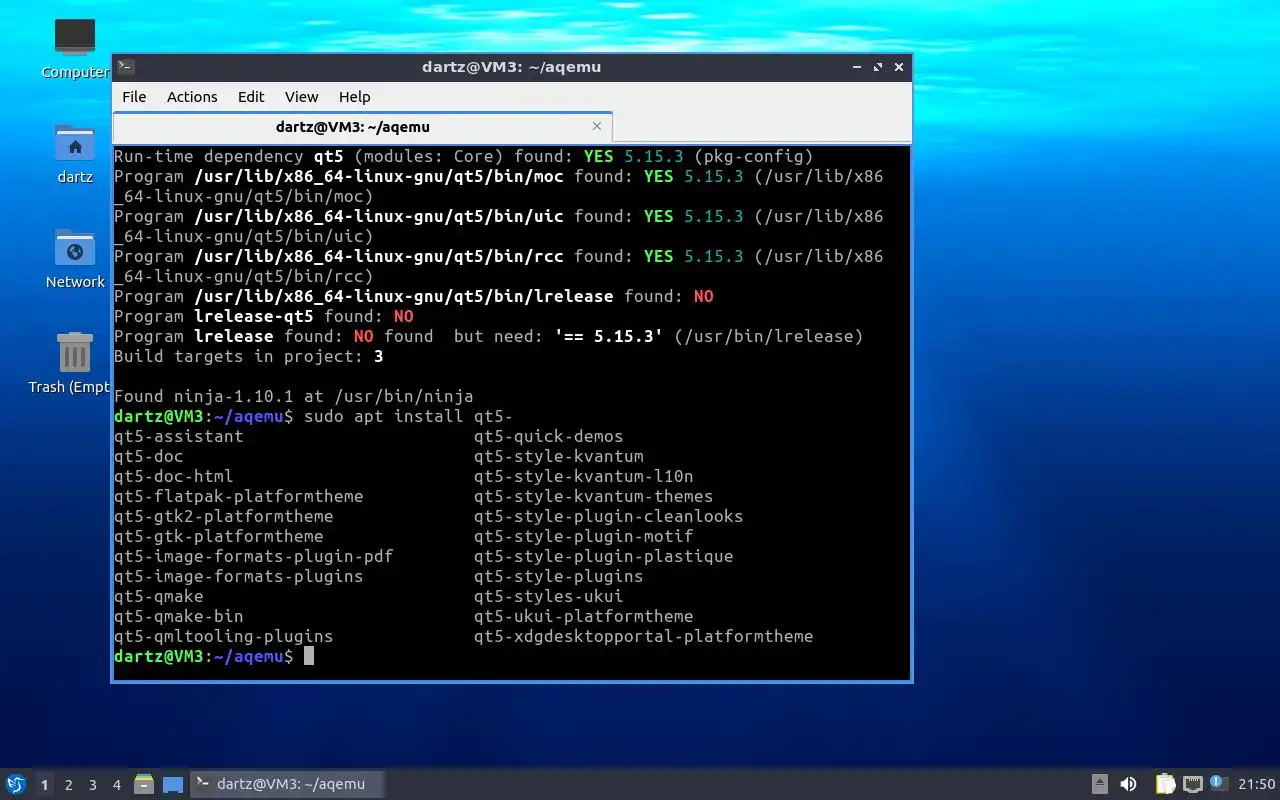Open the clipboard manager tray icon
The width and height of the screenshot is (1280, 800).
click(1165, 784)
